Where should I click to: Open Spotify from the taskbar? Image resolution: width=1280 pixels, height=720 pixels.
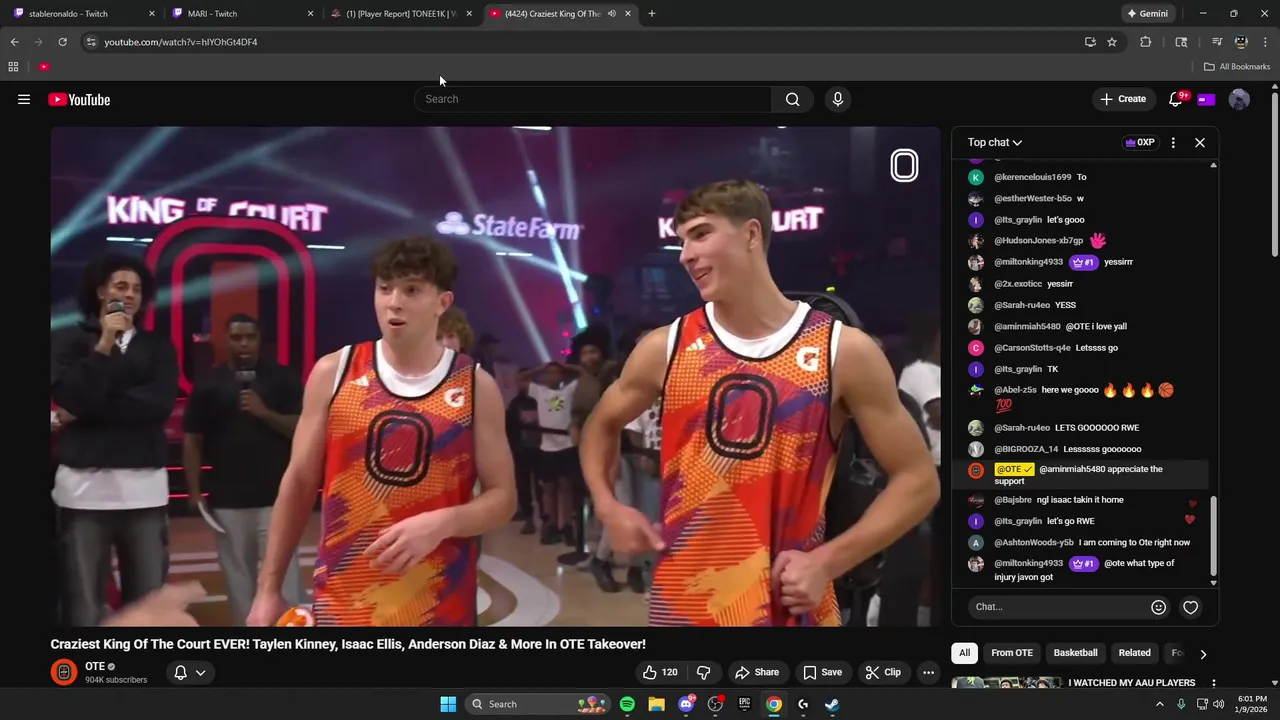[627, 704]
